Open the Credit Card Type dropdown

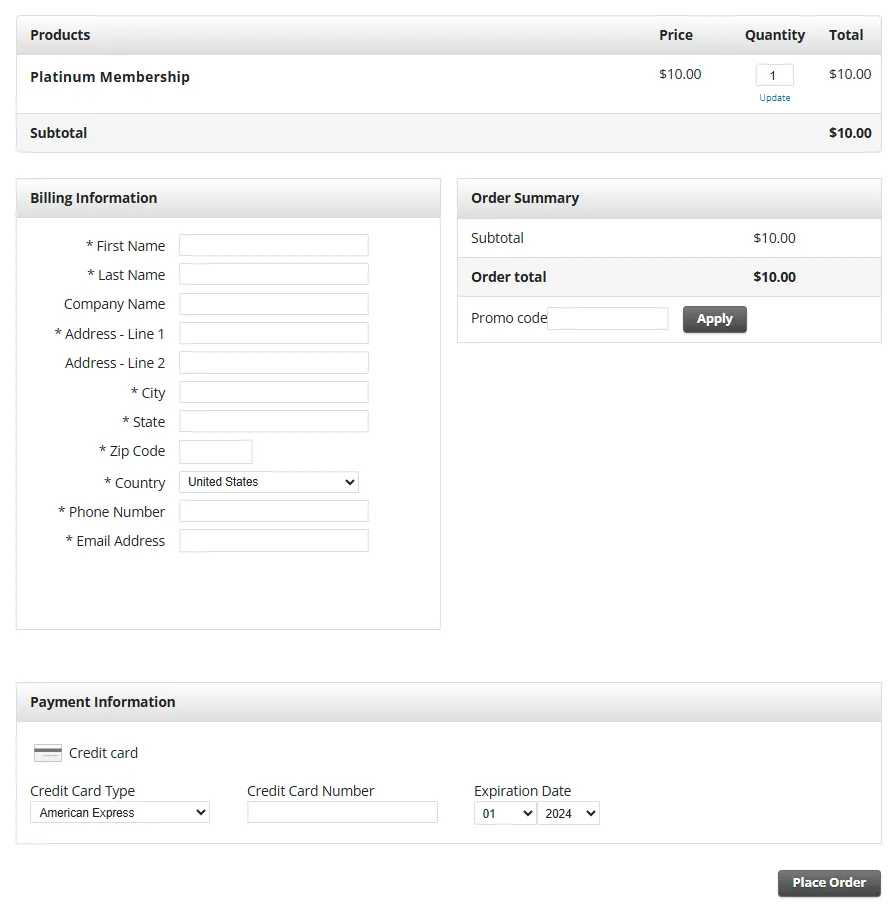(x=119, y=813)
